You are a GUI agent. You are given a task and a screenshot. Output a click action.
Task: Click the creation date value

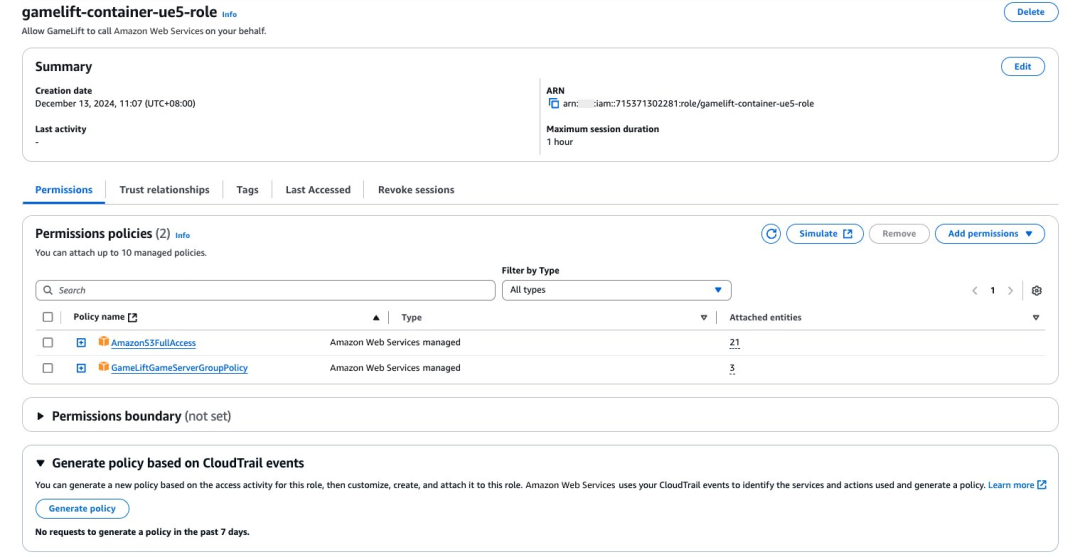point(115,104)
